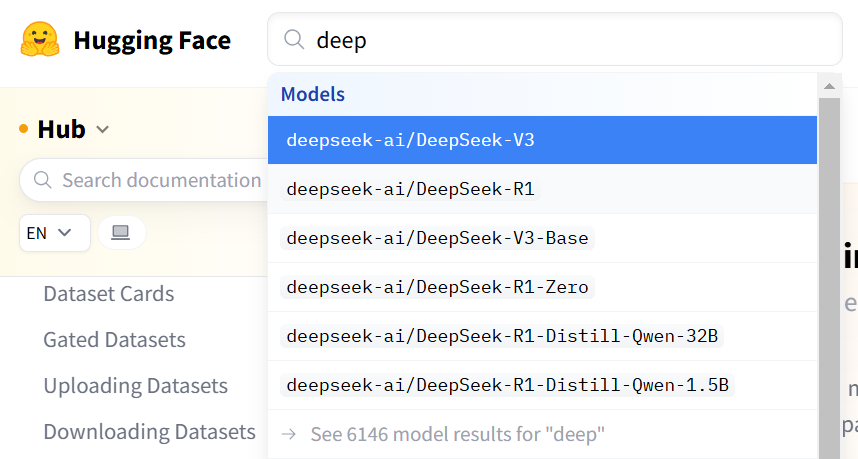Click the search box containing "deep"
The width and height of the screenshot is (858, 459).
point(554,39)
